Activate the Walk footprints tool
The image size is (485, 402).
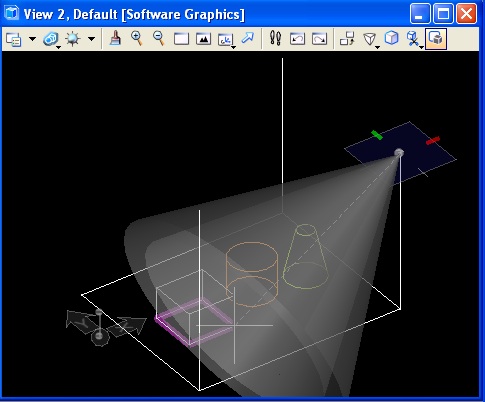point(275,38)
